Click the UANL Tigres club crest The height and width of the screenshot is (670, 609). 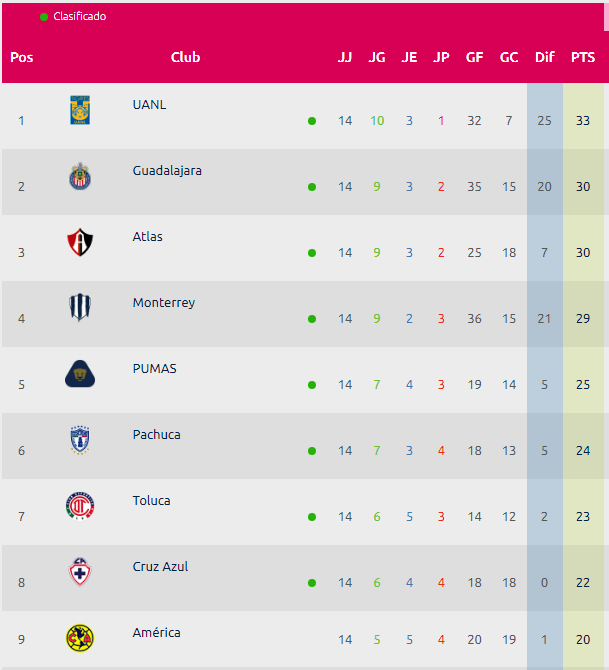click(x=80, y=110)
